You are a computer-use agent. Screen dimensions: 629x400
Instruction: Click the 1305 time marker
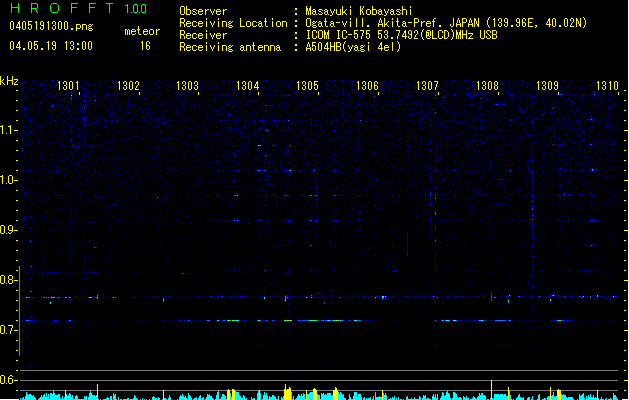pyautogui.click(x=307, y=86)
